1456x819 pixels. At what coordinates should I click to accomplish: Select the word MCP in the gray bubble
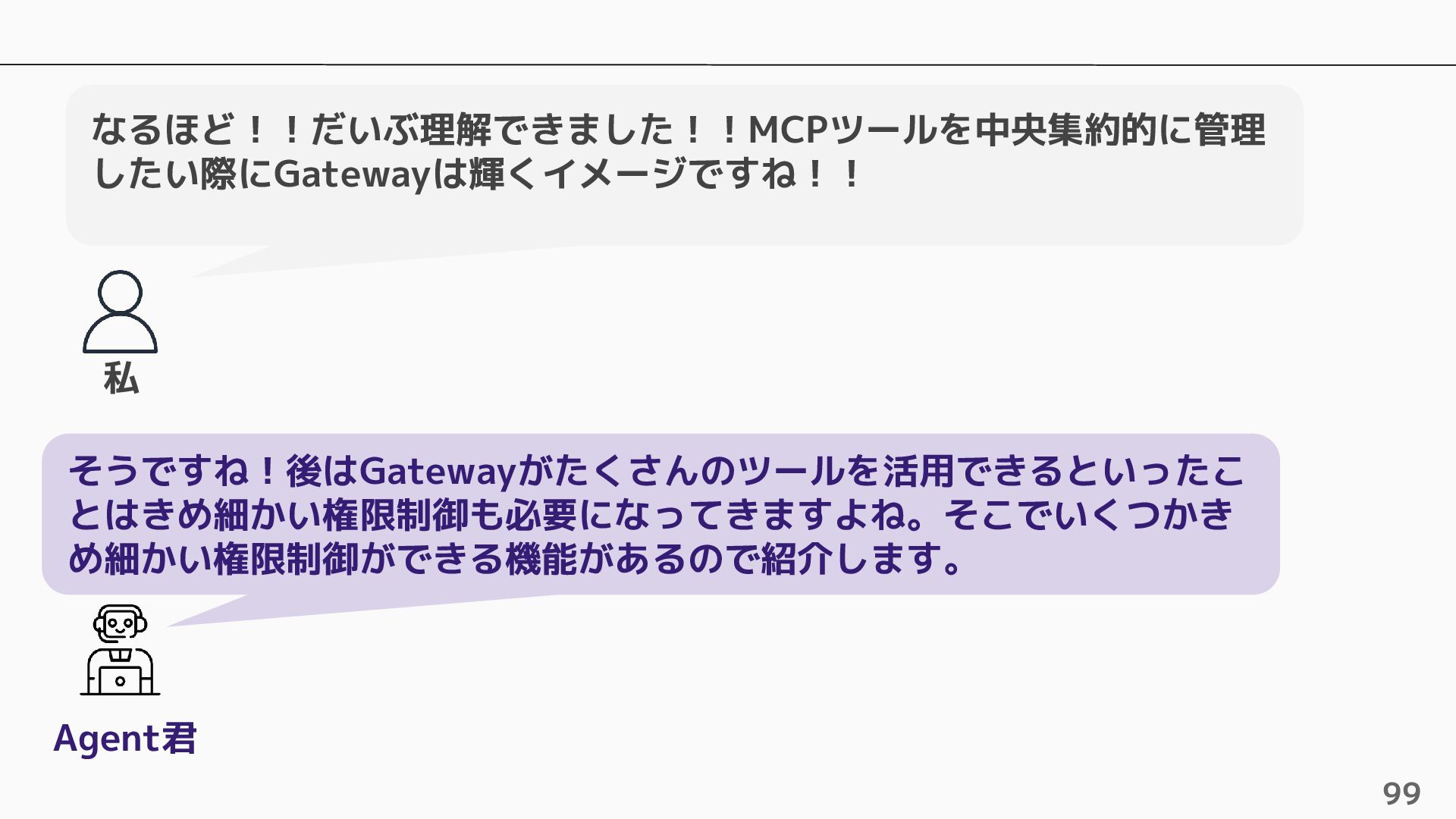coord(789,130)
